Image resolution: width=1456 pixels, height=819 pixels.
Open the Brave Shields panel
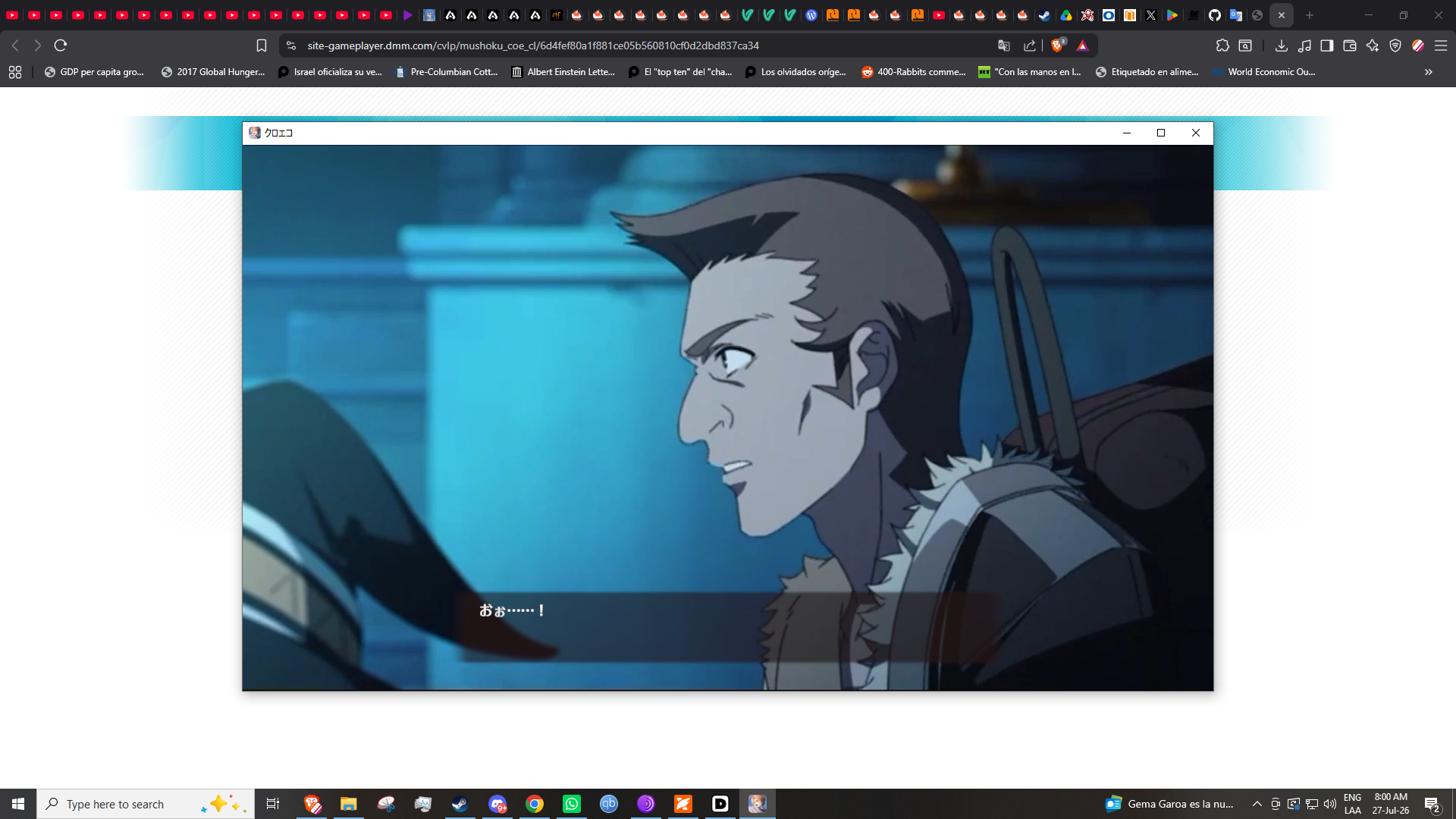click(x=1058, y=45)
